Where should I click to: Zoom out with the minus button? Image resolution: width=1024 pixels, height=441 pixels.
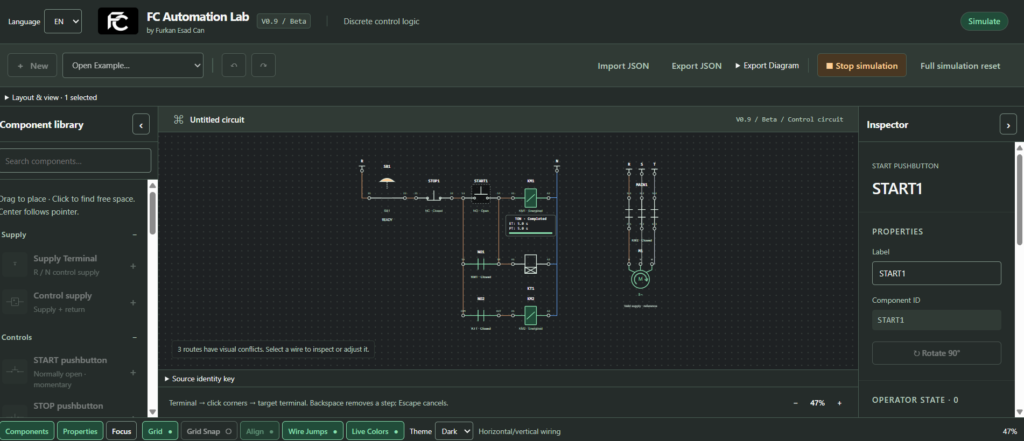795,403
